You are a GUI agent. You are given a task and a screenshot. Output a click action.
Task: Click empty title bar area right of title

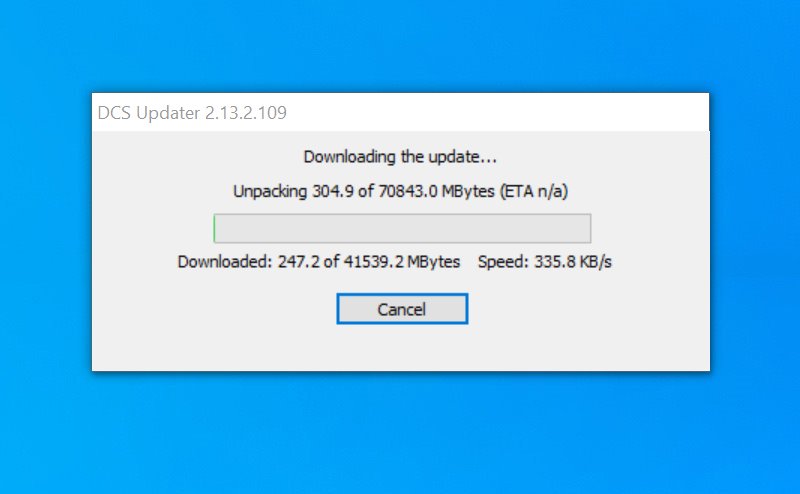[497, 112]
